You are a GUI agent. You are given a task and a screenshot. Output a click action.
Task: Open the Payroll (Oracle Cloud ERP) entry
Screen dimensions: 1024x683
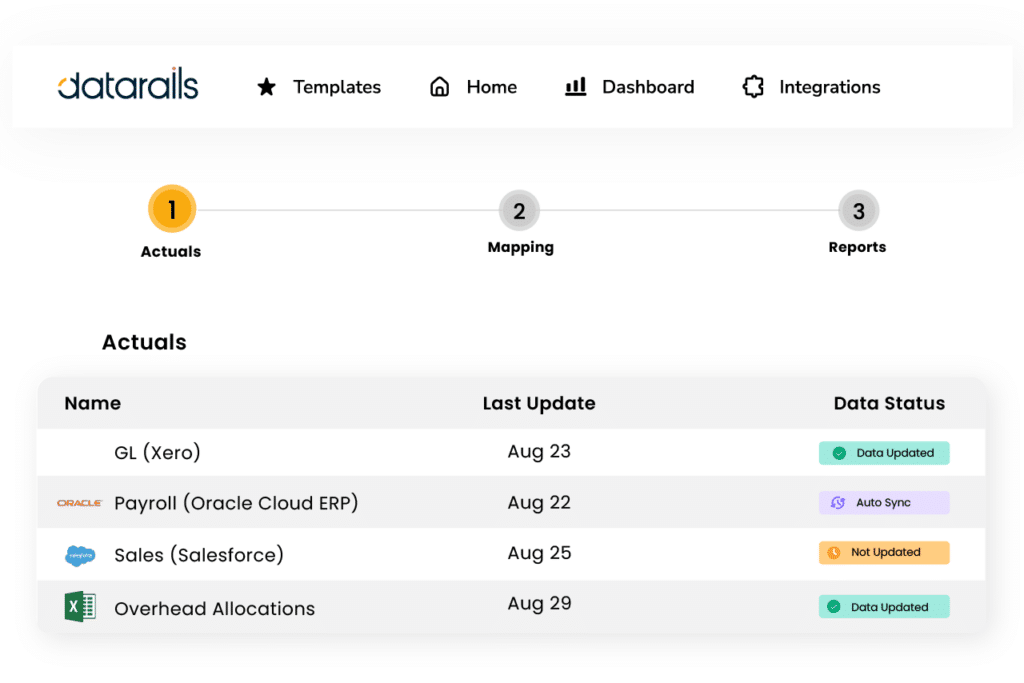coord(236,503)
